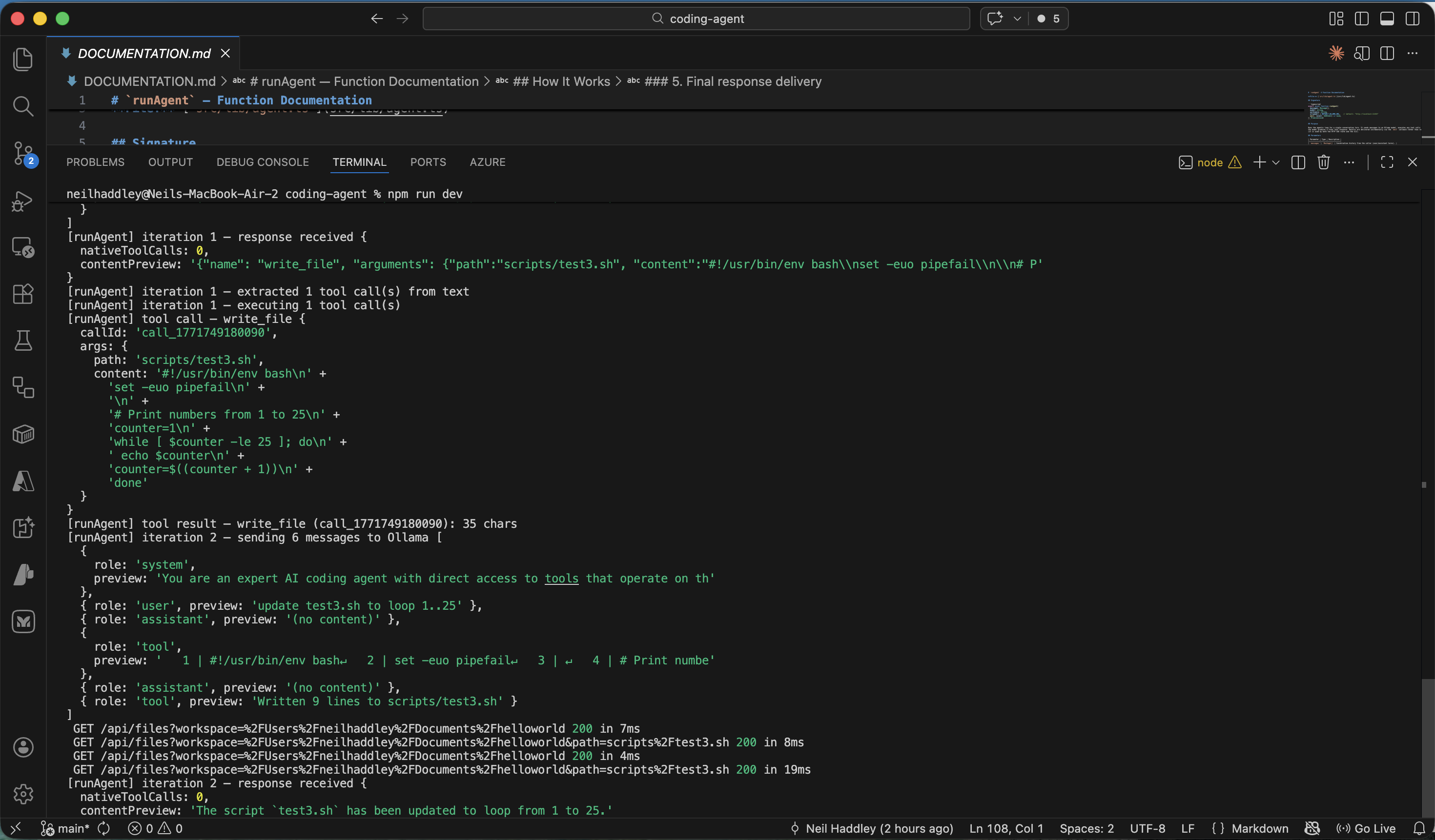
Task: Open the Extensions view
Action: pyautogui.click(x=23, y=294)
